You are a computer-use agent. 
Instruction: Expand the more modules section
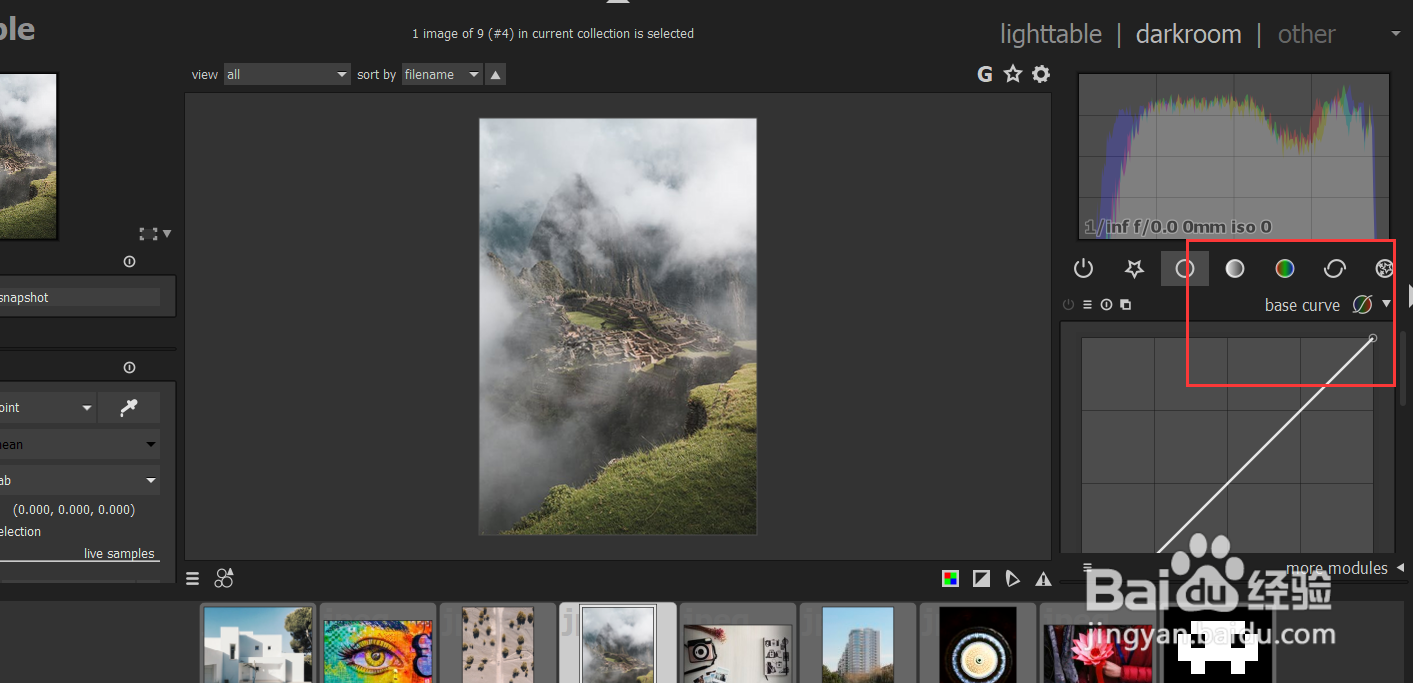(1337, 568)
